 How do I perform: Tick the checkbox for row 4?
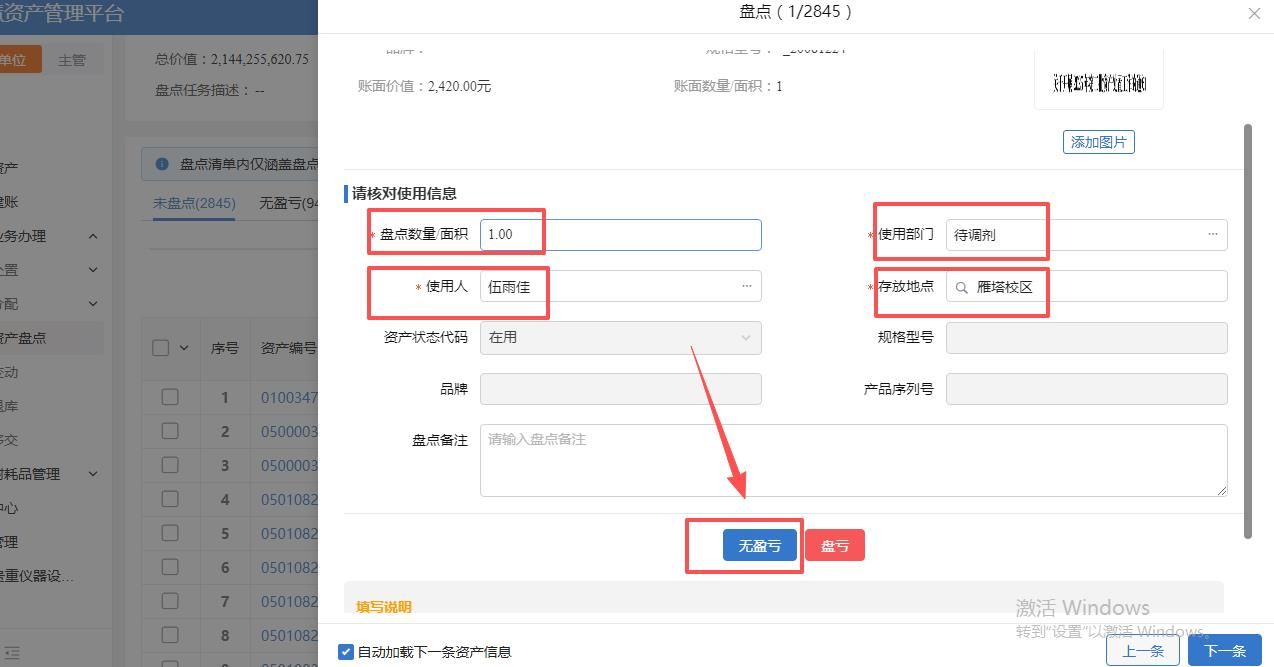[x=170, y=499]
